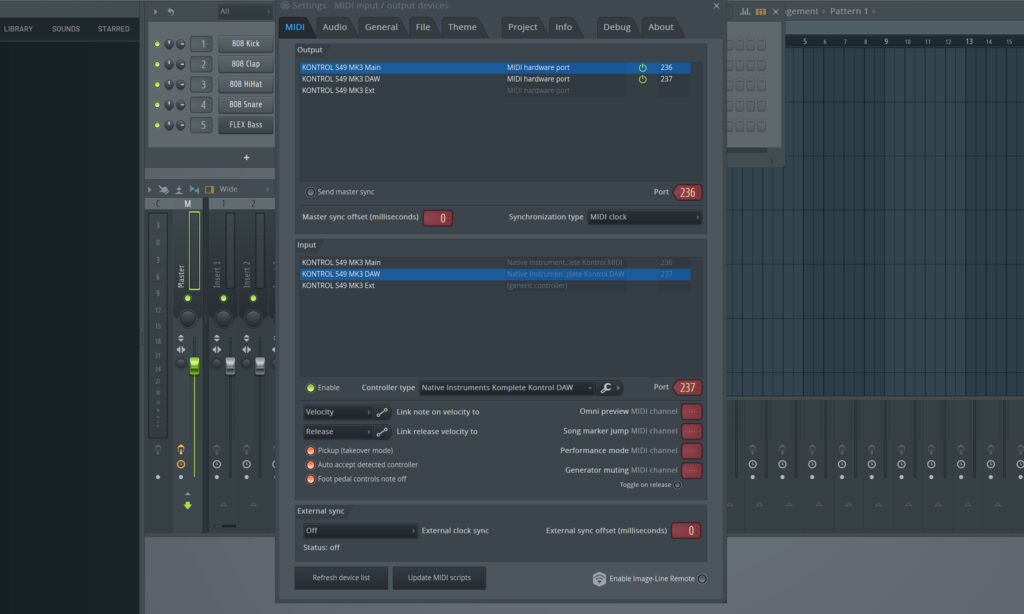The height and width of the screenshot is (614, 1024).
Task: Add a new channel with plus icon
Action: (246, 157)
